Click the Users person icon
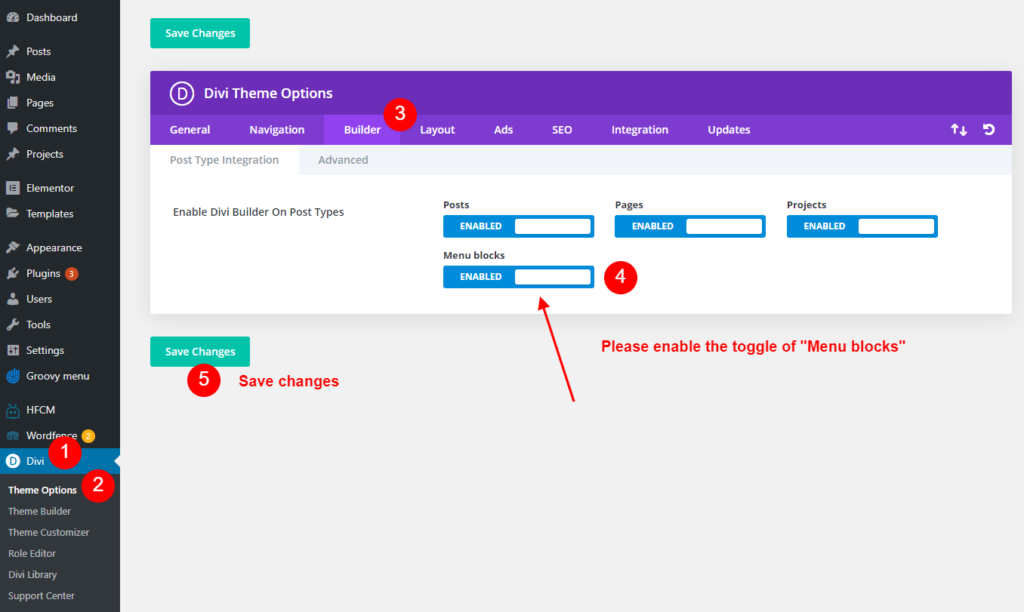Image resolution: width=1024 pixels, height=612 pixels. point(12,299)
